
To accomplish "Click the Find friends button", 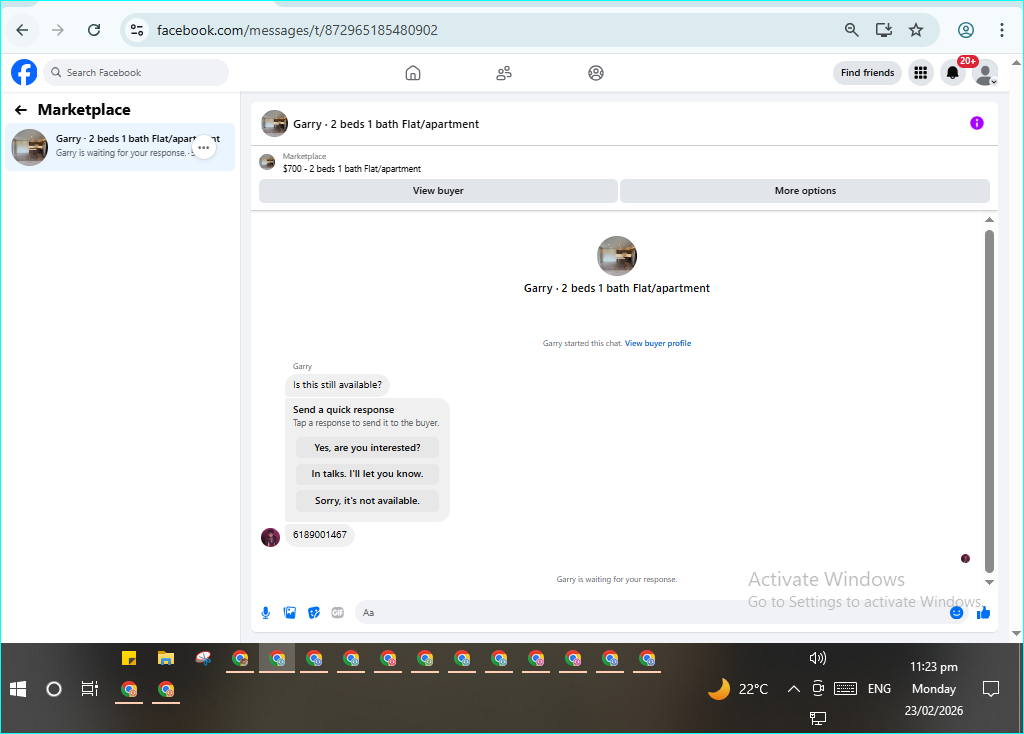I will tap(867, 72).
